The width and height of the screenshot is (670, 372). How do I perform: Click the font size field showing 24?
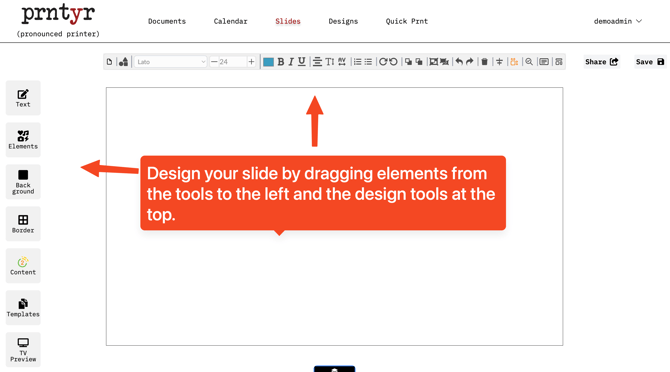coord(232,62)
